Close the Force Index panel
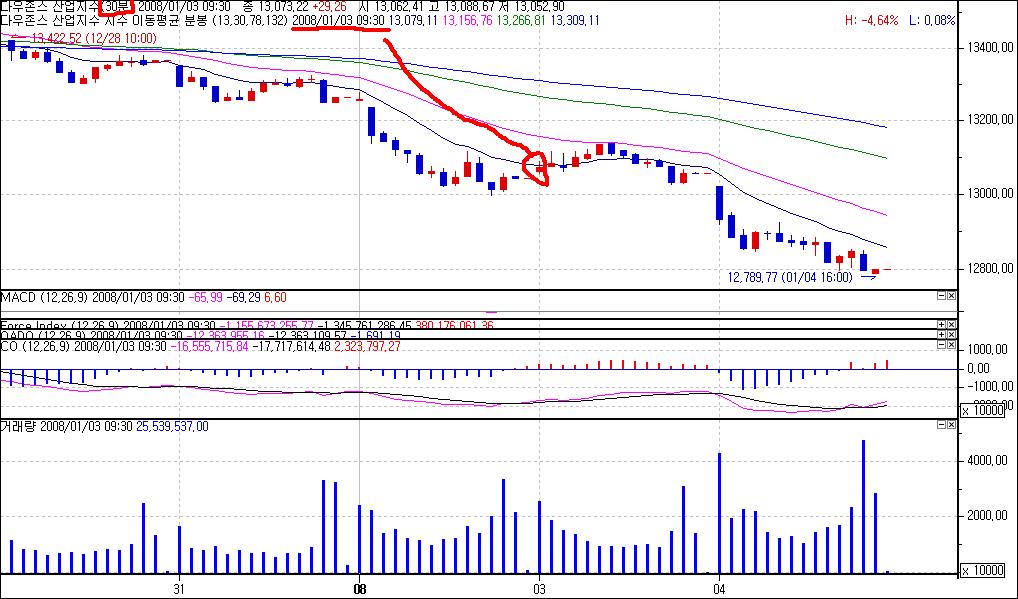1018x599 pixels. coord(951,325)
